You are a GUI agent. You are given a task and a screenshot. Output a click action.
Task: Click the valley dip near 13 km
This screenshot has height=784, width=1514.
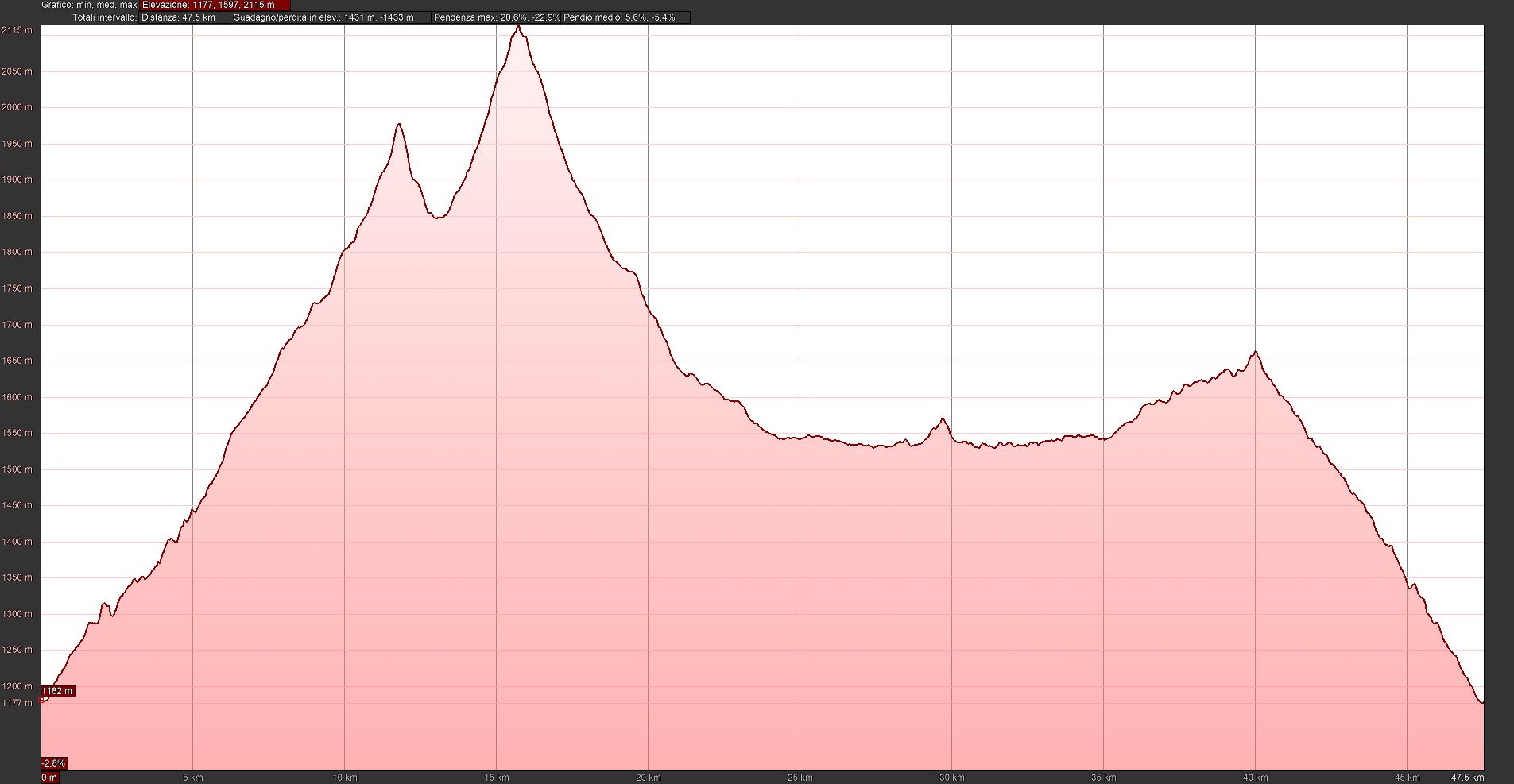pyautogui.click(x=438, y=217)
